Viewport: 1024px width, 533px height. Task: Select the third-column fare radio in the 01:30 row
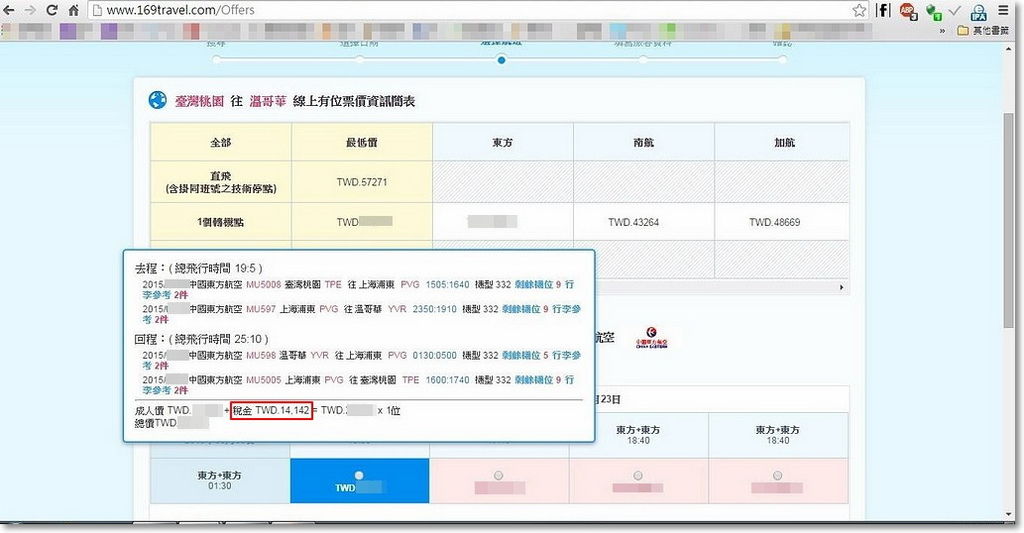pyautogui.click(x=638, y=475)
